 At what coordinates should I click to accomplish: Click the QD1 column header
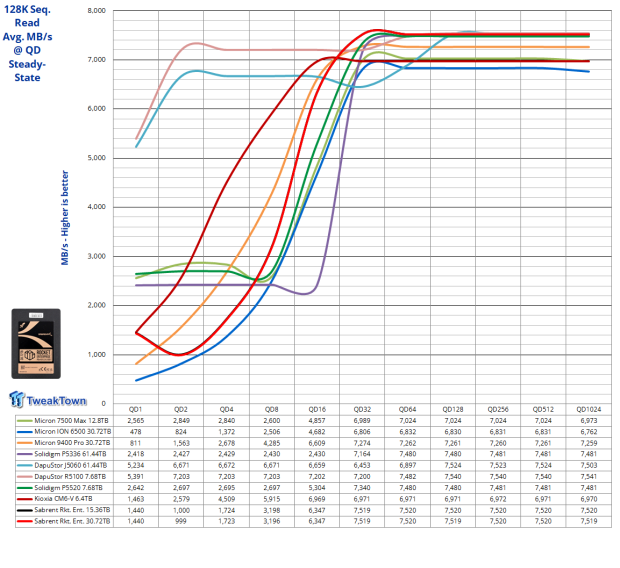pos(136,409)
